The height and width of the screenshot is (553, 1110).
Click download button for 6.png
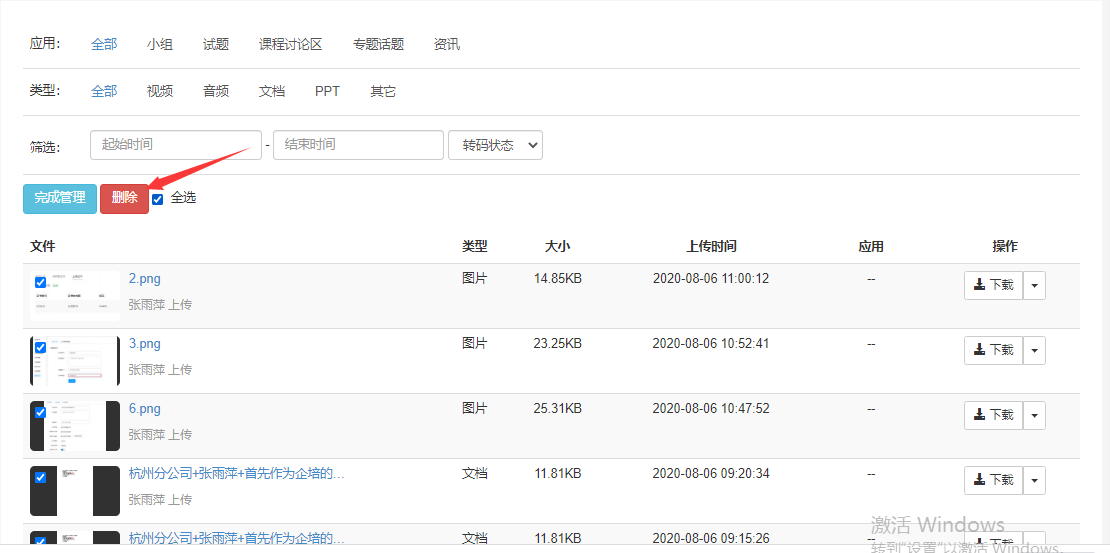tap(993, 415)
